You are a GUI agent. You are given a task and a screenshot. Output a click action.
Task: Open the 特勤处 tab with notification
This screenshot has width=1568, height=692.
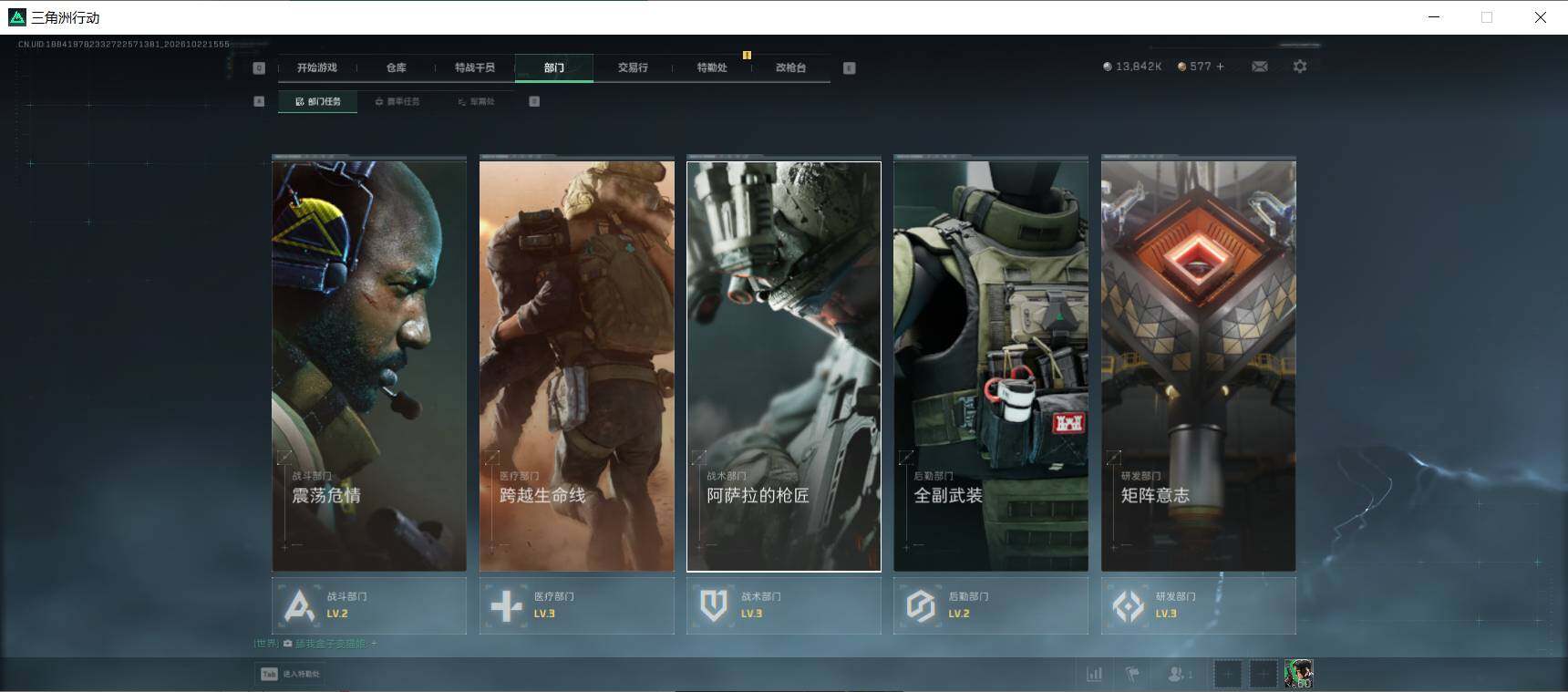point(712,67)
